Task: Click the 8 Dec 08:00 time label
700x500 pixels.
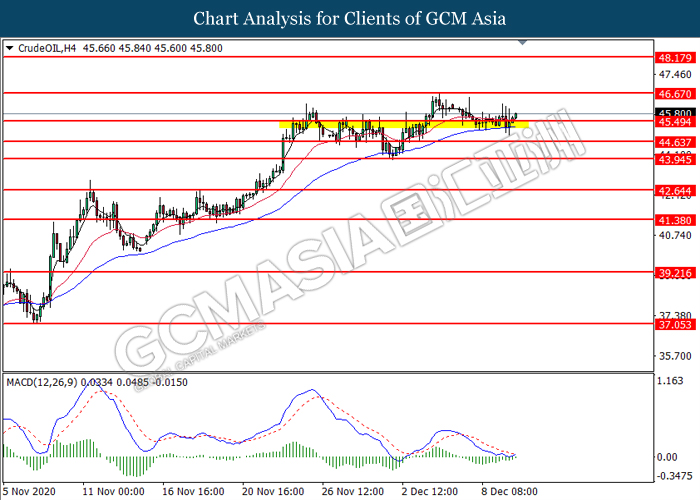Action: [x=509, y=492]
